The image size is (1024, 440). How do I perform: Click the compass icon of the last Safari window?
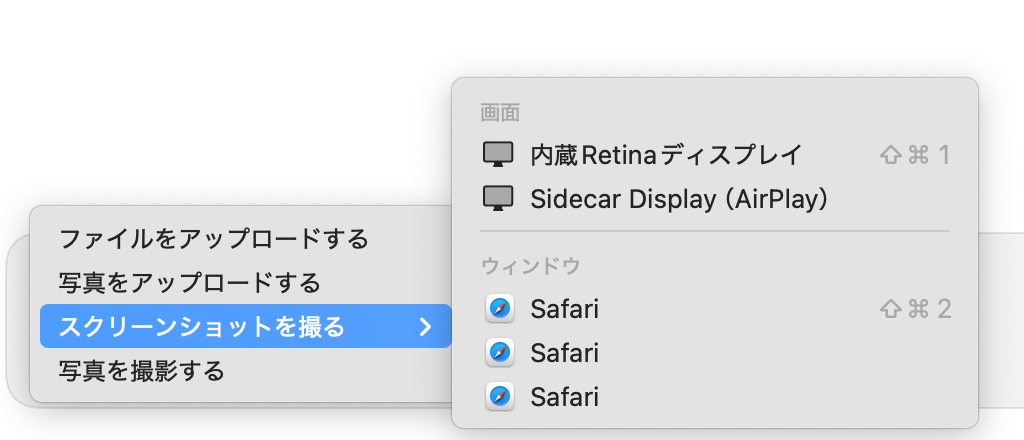[499, 397]
